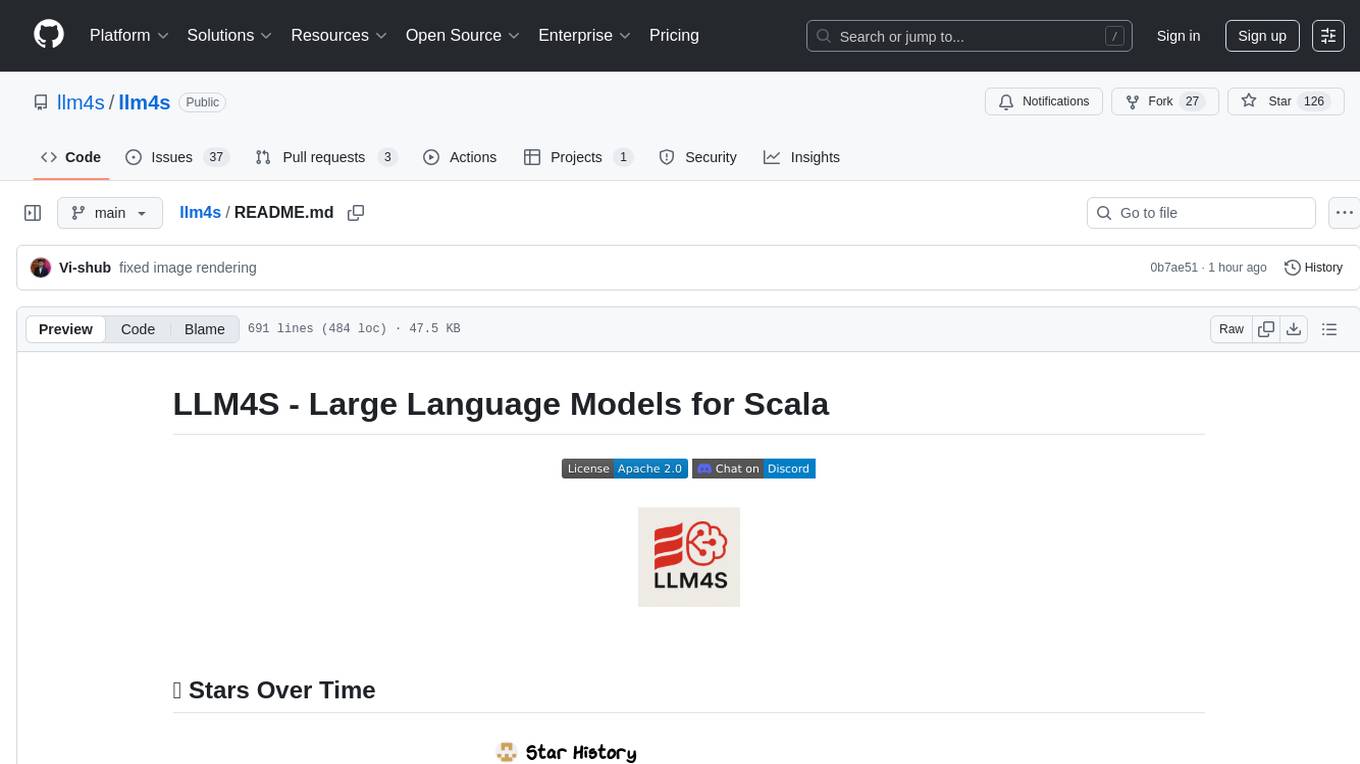This screenshot has height=764, width=1360.
Task: Download the raw file
Action: (x=1293, y=329)
